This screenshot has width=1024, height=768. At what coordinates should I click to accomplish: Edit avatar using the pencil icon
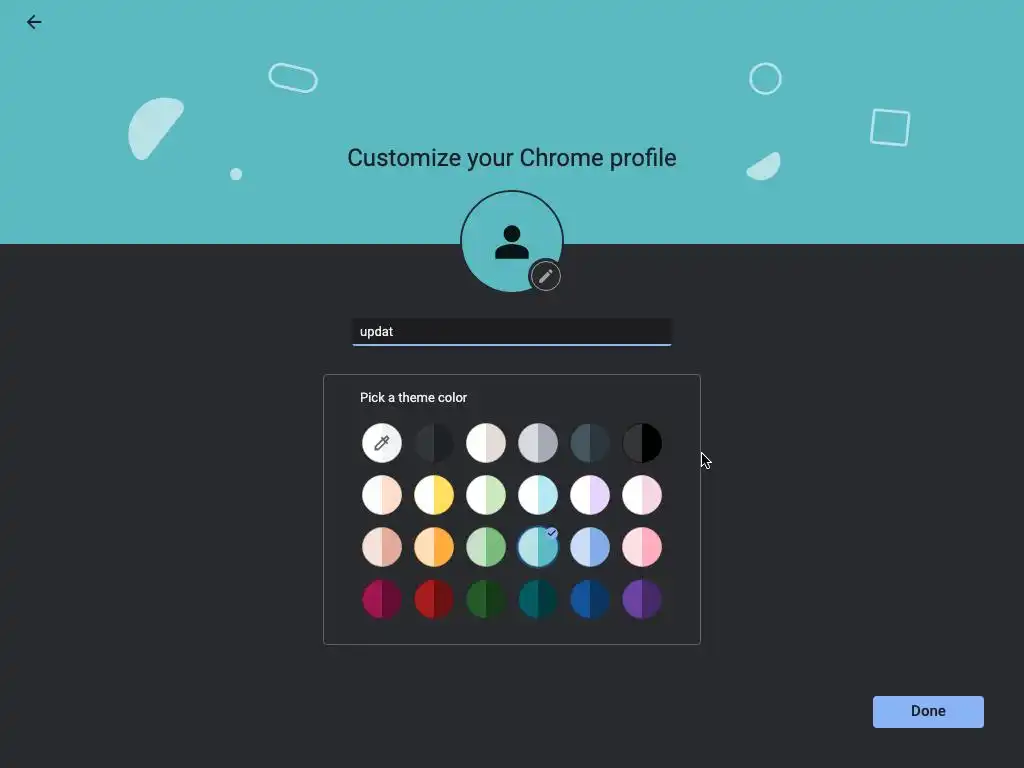coord(545,276)
